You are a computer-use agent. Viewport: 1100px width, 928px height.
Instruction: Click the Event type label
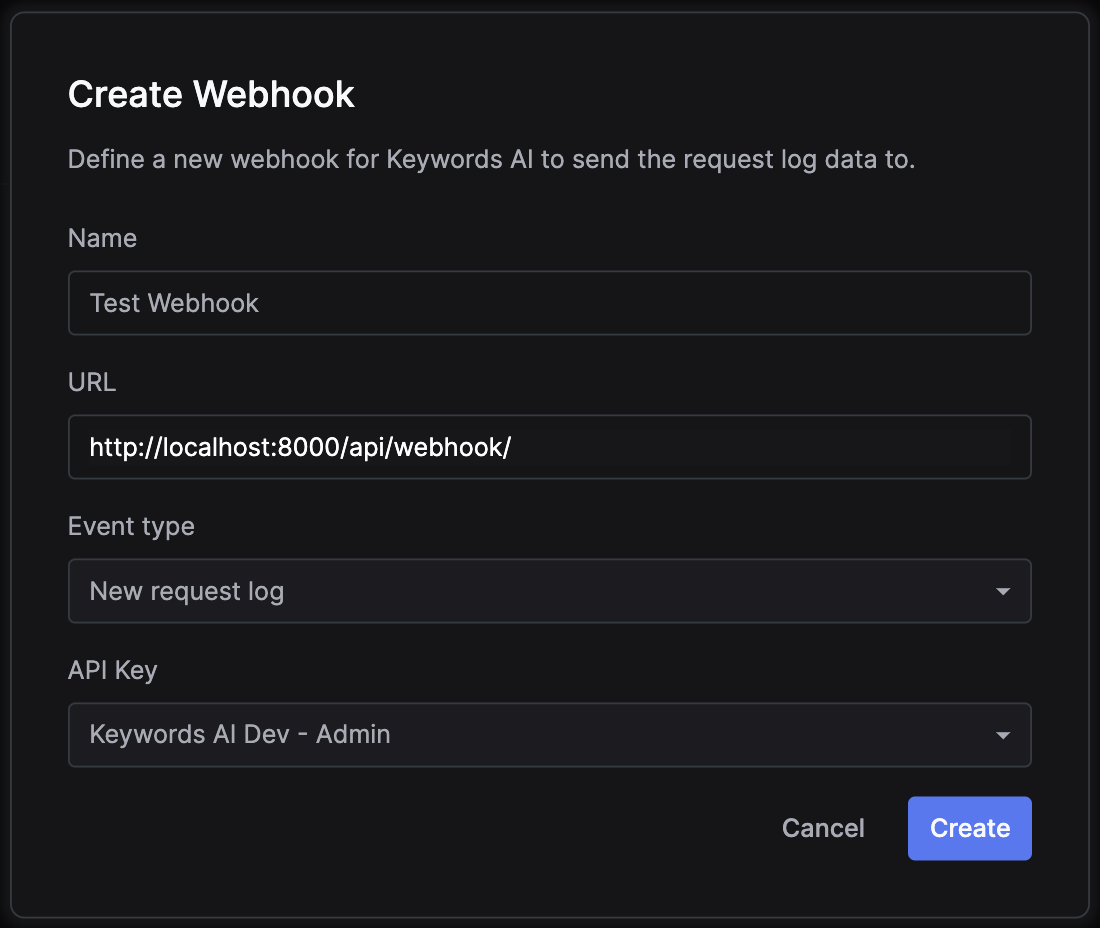(131, 527)
